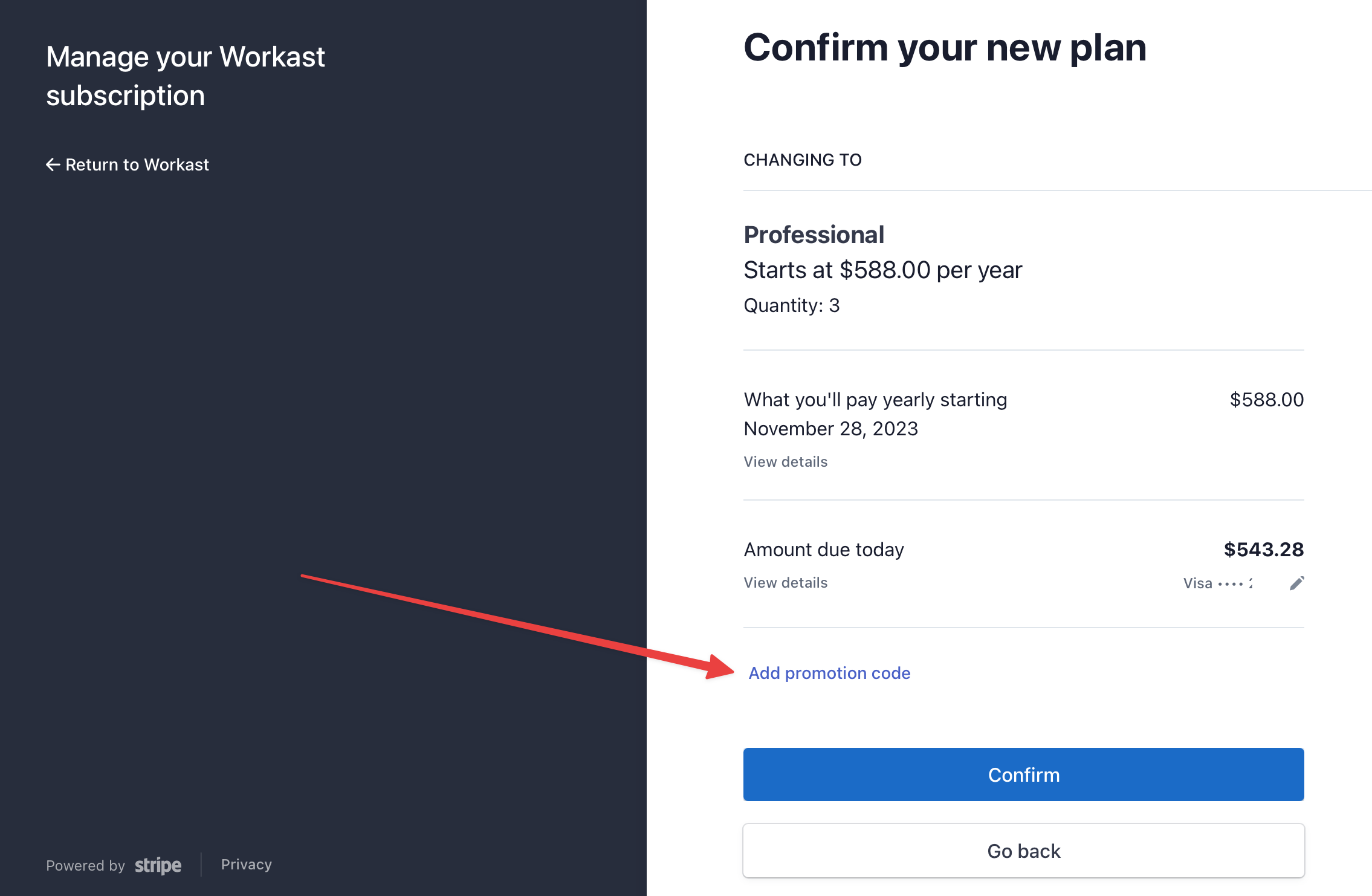The width and height of the screenshot is (1372, 896).
Task: Click the Powered by text in the footer
Action: pyautogui.click(x=85, y=866)
